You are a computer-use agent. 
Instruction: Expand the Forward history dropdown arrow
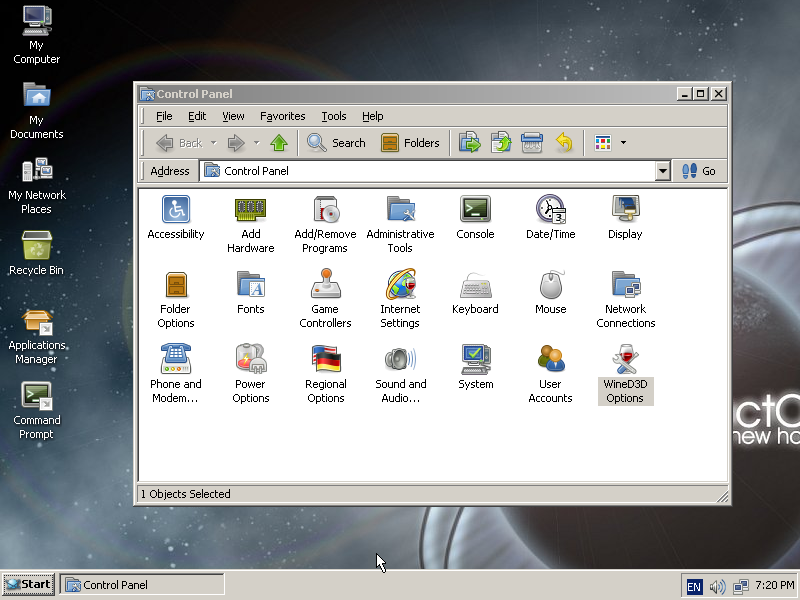[x=256, y=143]
